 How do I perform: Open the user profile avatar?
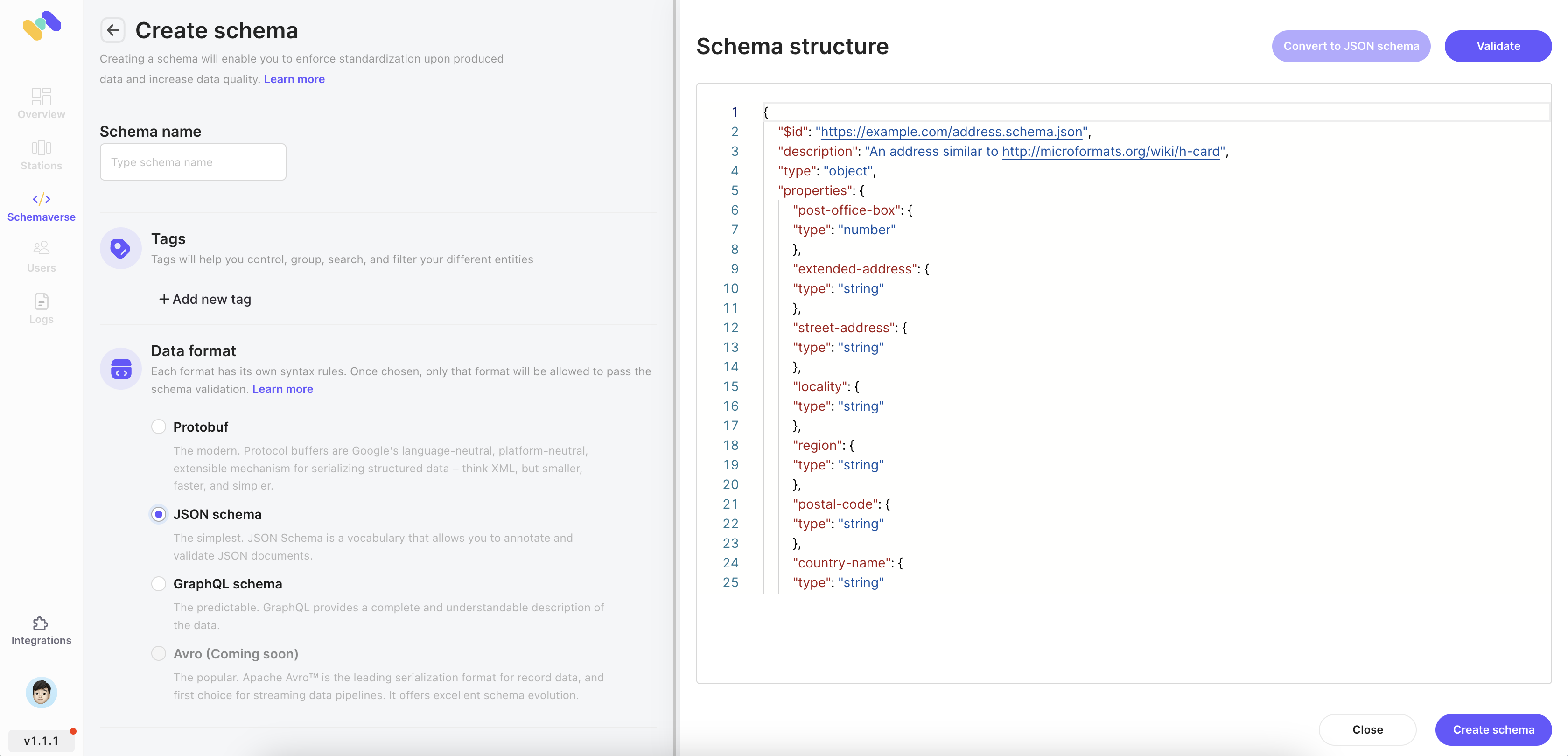coord(41,692)
